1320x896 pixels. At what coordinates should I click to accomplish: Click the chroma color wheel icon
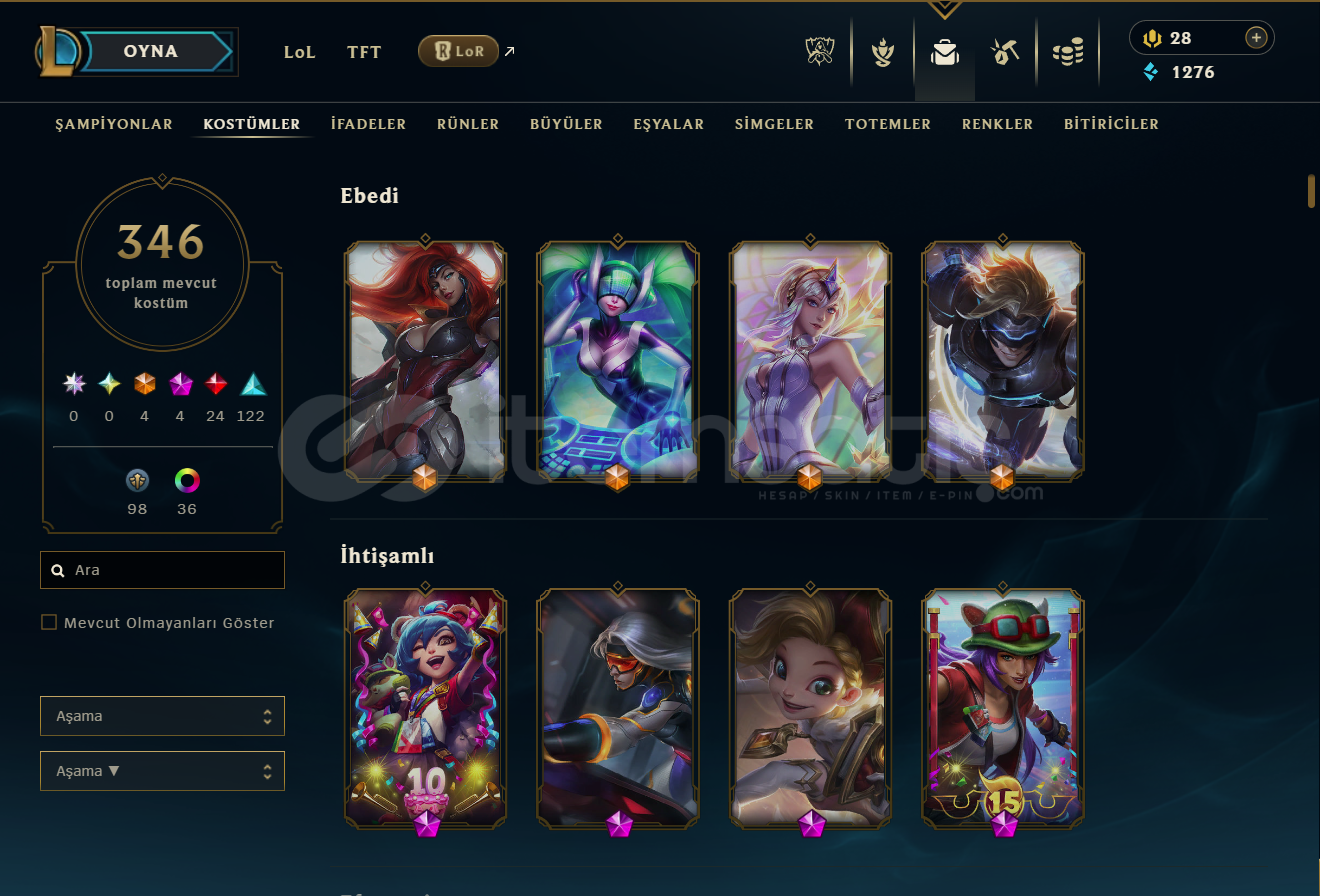pos(187,481)
